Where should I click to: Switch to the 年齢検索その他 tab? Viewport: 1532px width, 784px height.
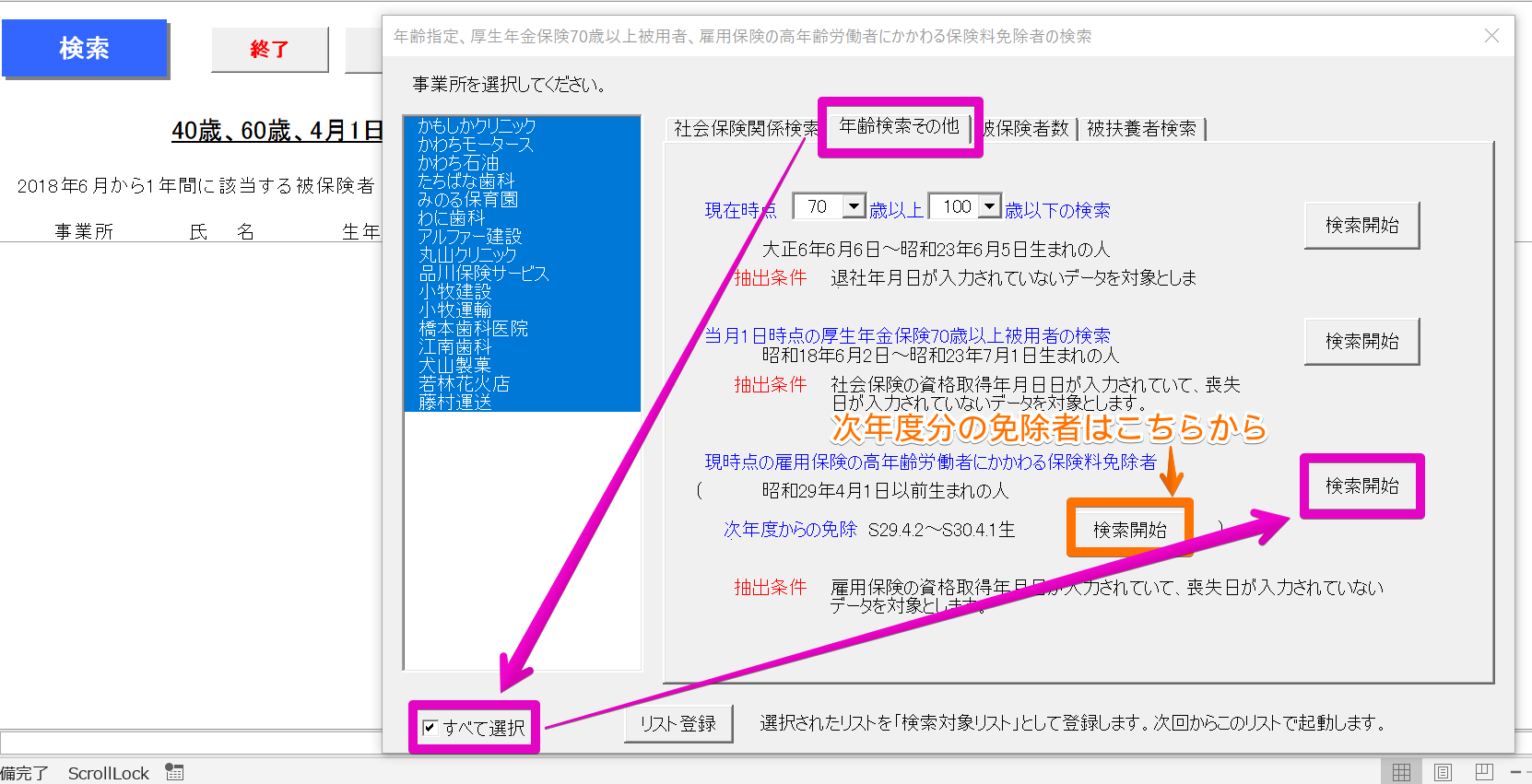click(900, 126)
